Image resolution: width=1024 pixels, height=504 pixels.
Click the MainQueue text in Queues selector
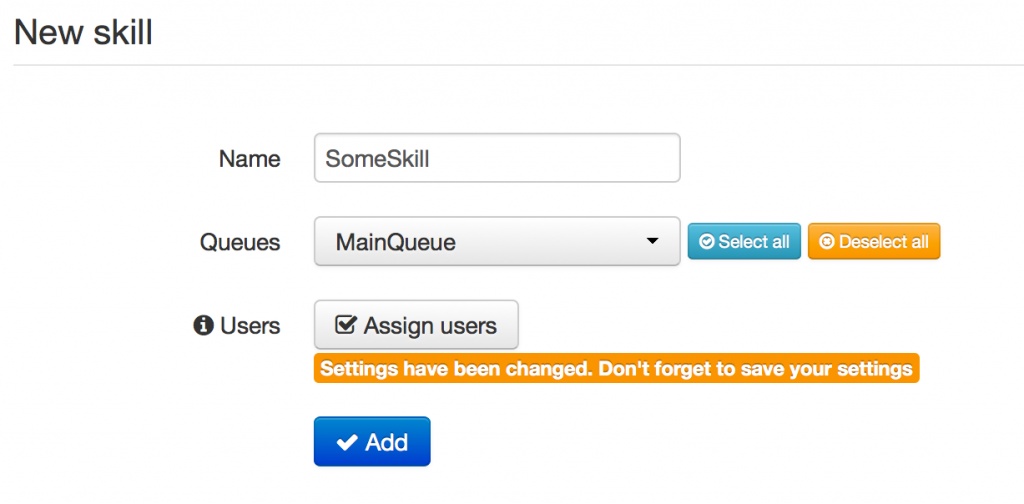coord(395,242)
